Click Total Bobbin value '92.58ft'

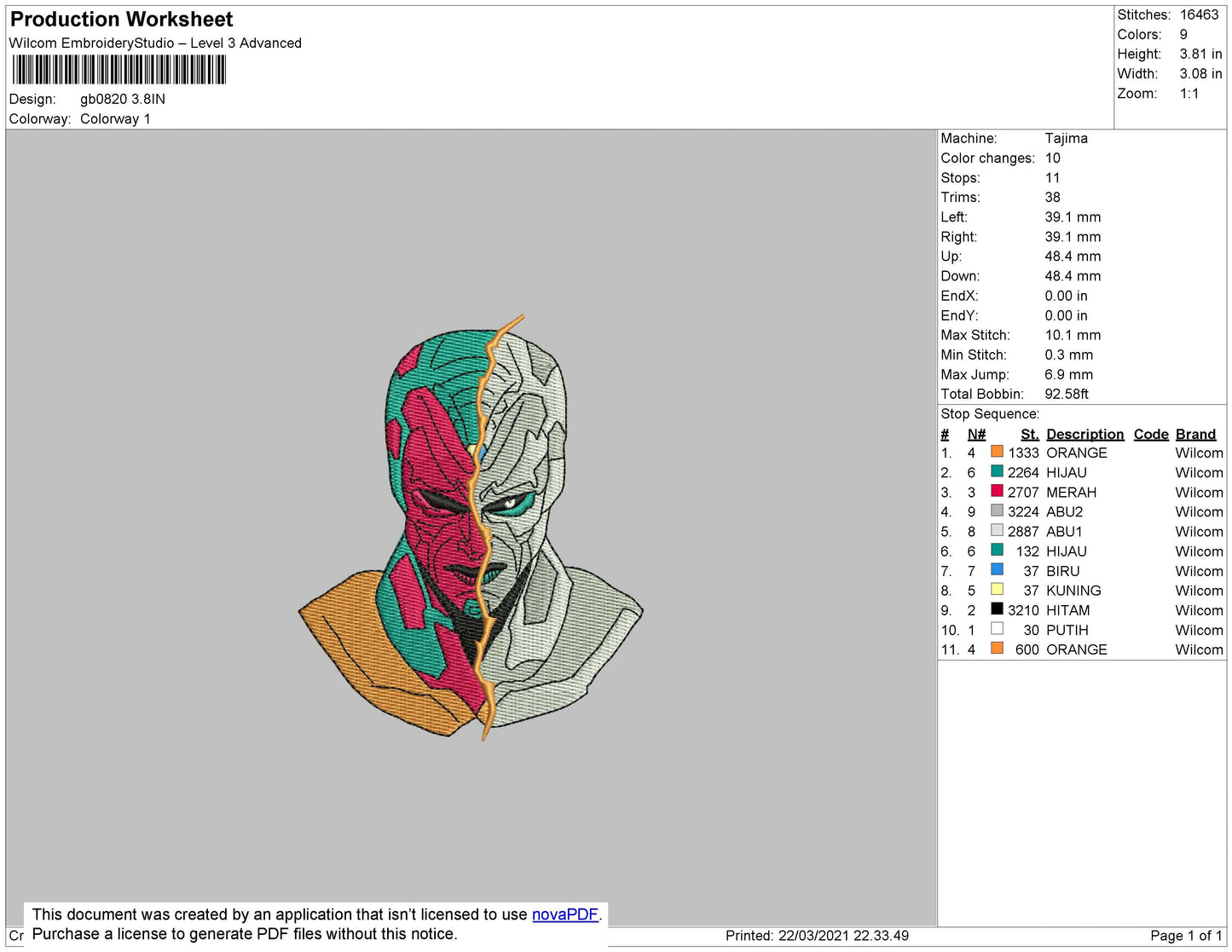click(1067, 394)
